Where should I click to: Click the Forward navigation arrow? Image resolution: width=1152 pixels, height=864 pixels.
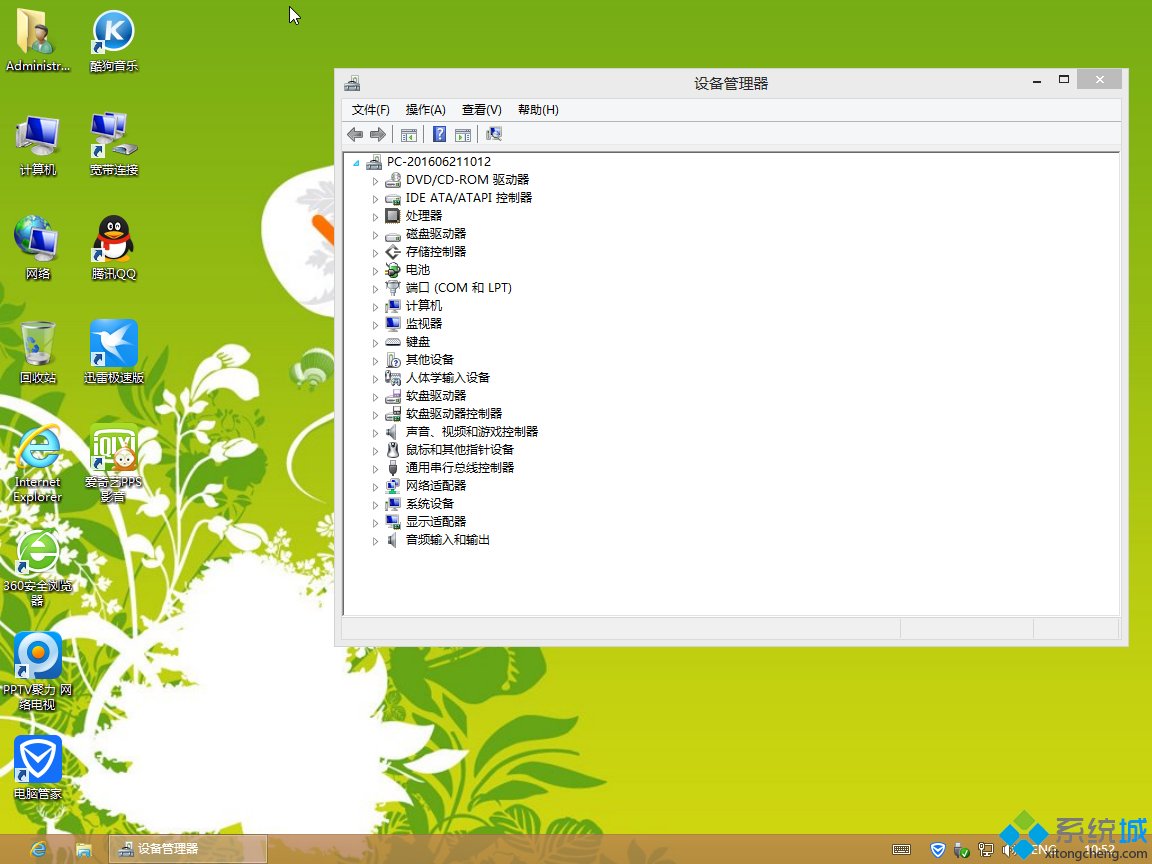pyautogui.click(x=378, y=133)
